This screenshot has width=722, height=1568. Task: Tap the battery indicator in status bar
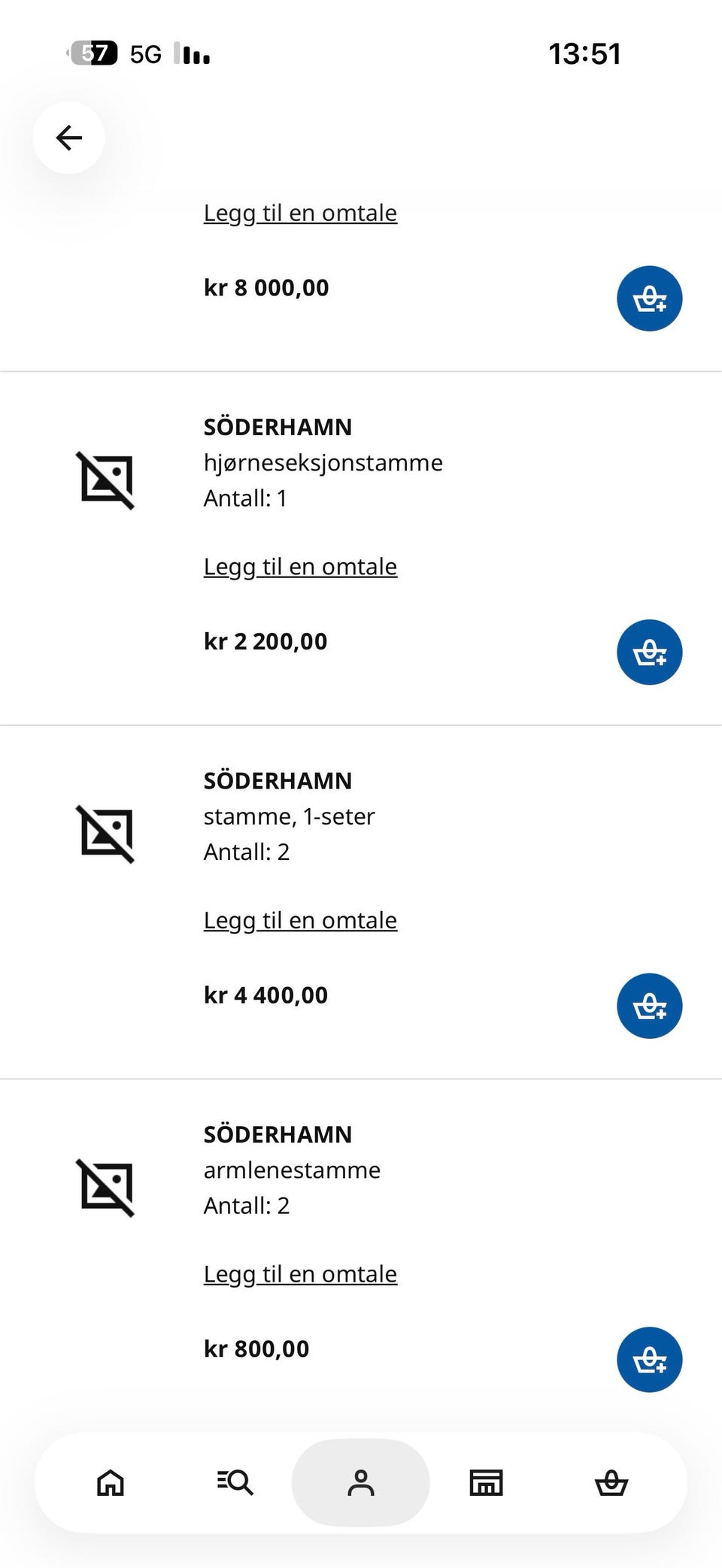coord(92,53)
